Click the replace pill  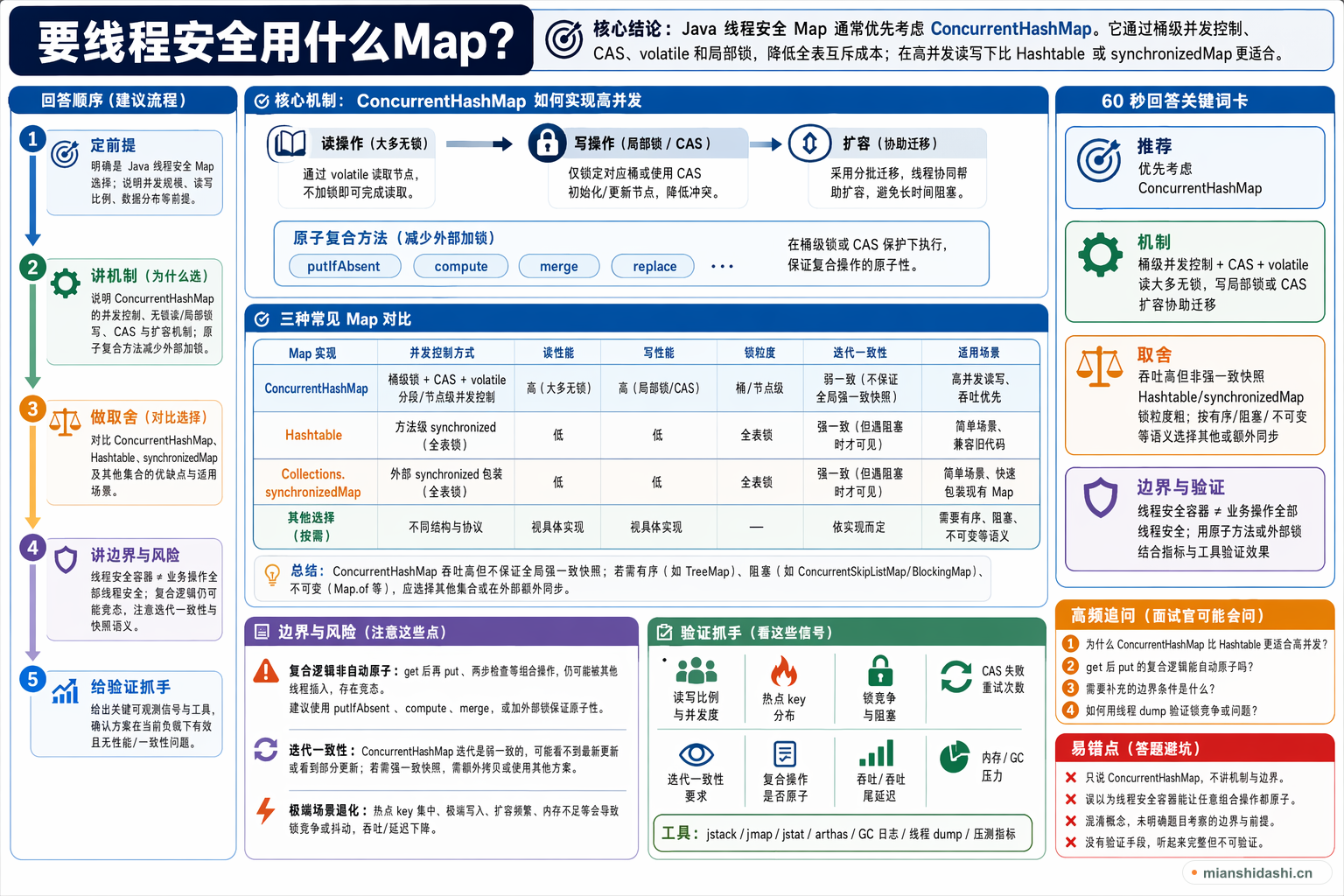(654, 266)
